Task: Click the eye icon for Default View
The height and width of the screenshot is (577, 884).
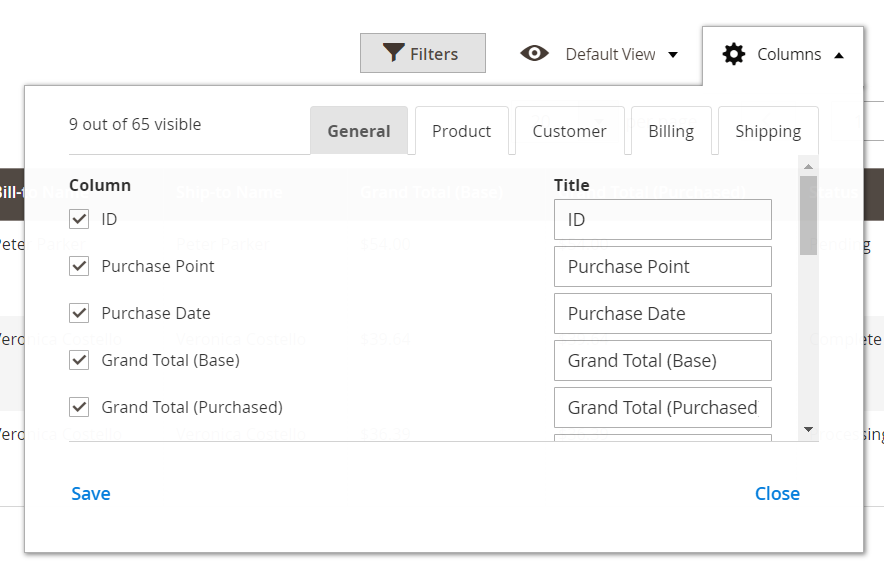Action: pyautogui.click(x=534, y=54)
